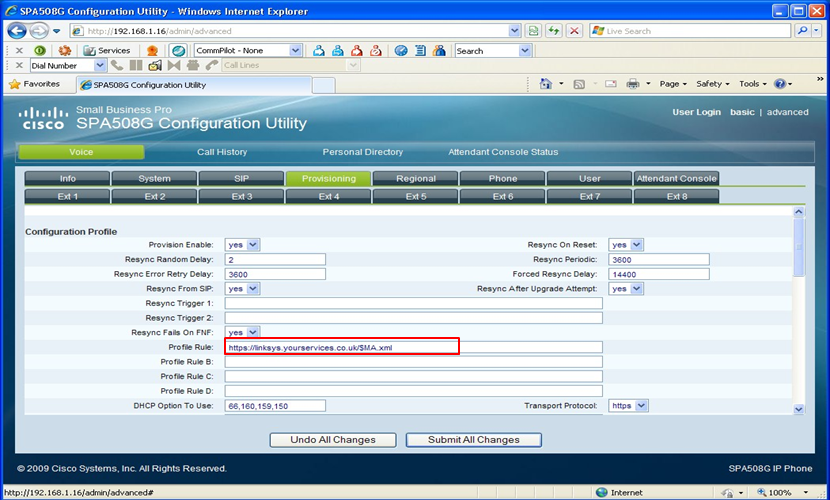
Task: Click Undo All Changes button
Action: click(333, 440)
